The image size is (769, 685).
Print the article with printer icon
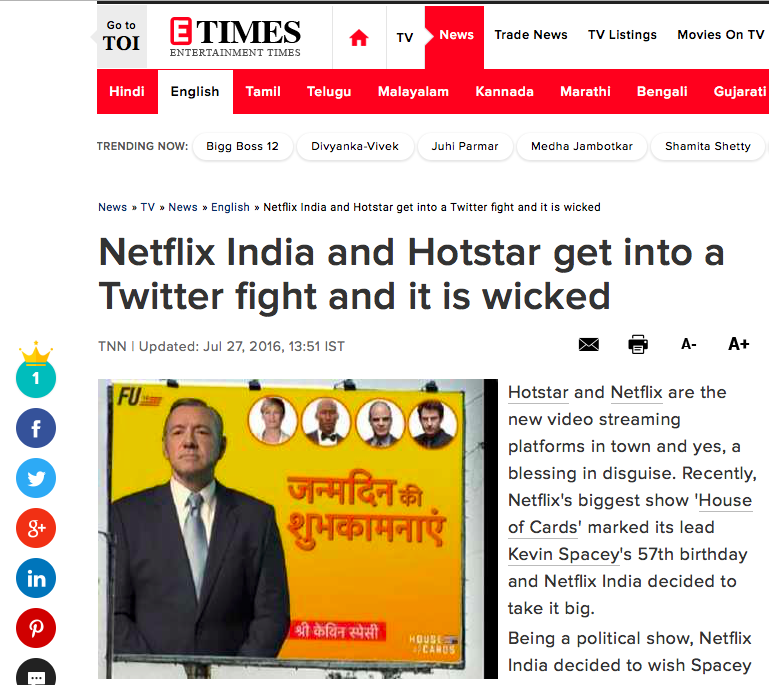click(x=638, y=344)
